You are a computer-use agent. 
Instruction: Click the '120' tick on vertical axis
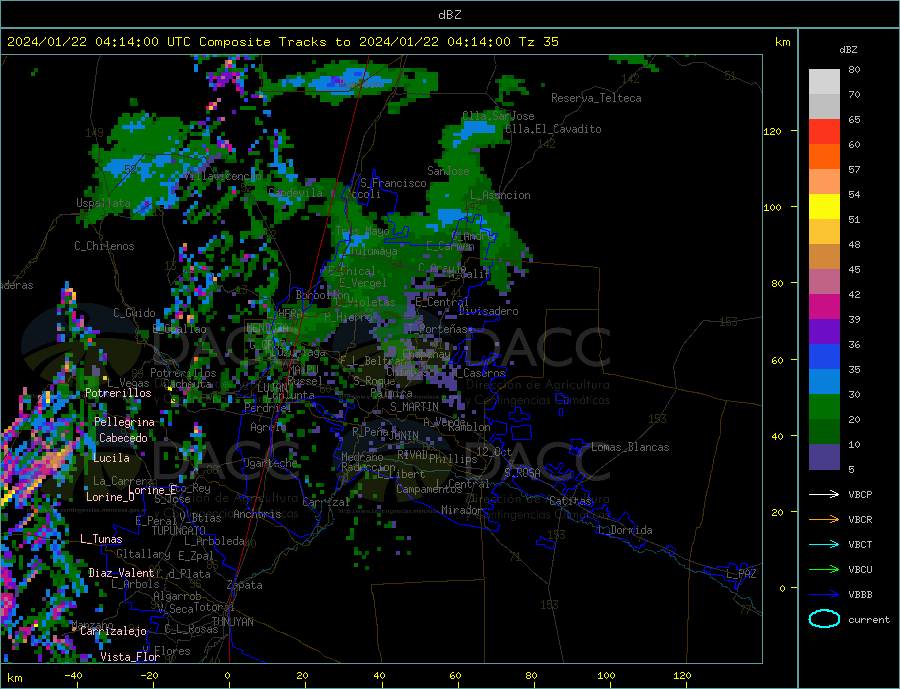point(773,131)
